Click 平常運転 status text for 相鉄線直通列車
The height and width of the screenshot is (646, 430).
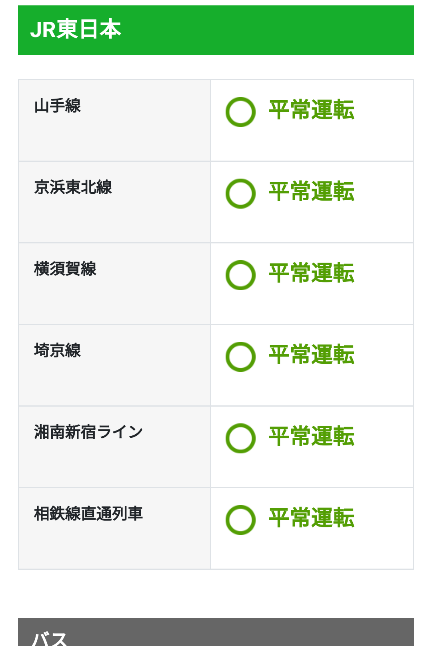point(311,517)
